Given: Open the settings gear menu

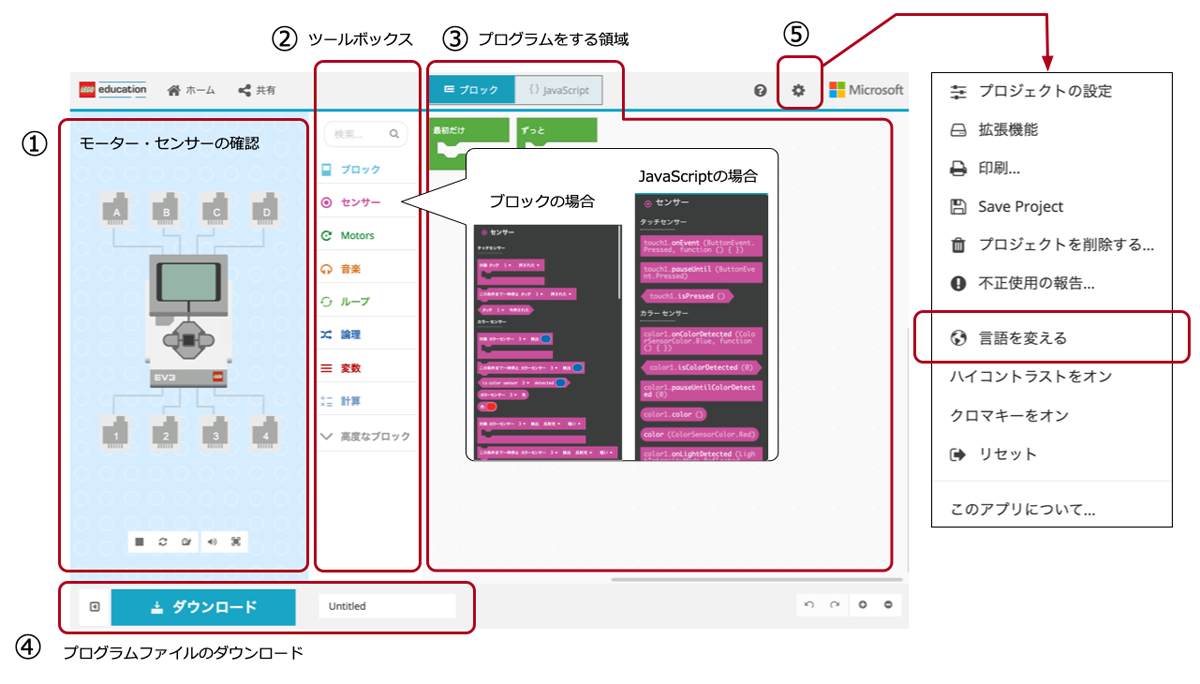Looking at the screenshot, I should click(x=798, y=90).
